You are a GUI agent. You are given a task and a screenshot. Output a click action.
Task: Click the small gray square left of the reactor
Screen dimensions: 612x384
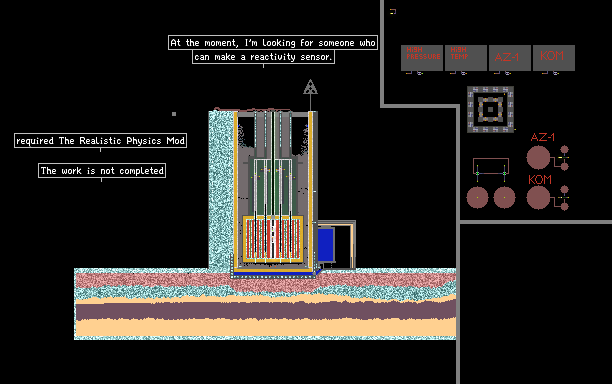(174, 114)
